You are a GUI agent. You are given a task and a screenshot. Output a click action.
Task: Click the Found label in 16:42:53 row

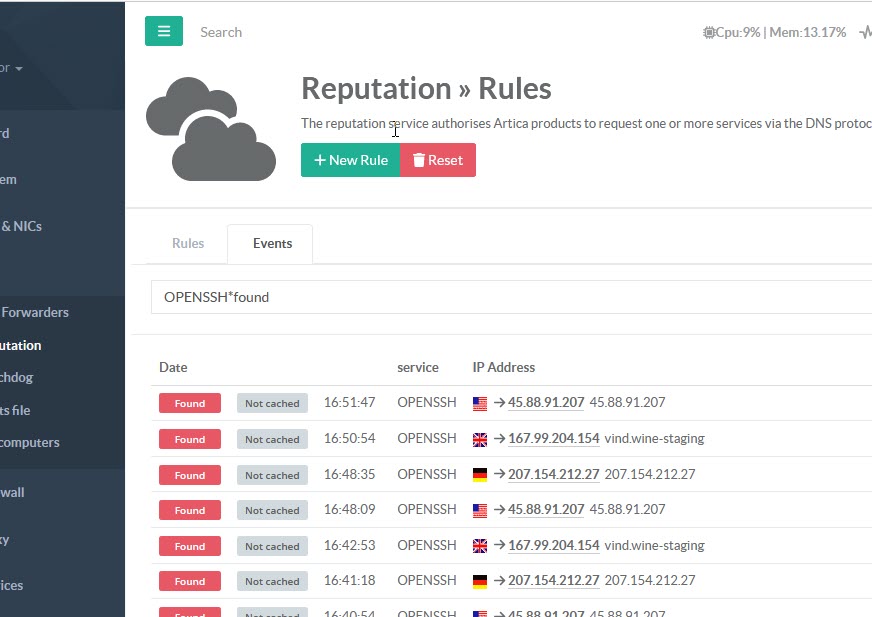click(190, 546)
